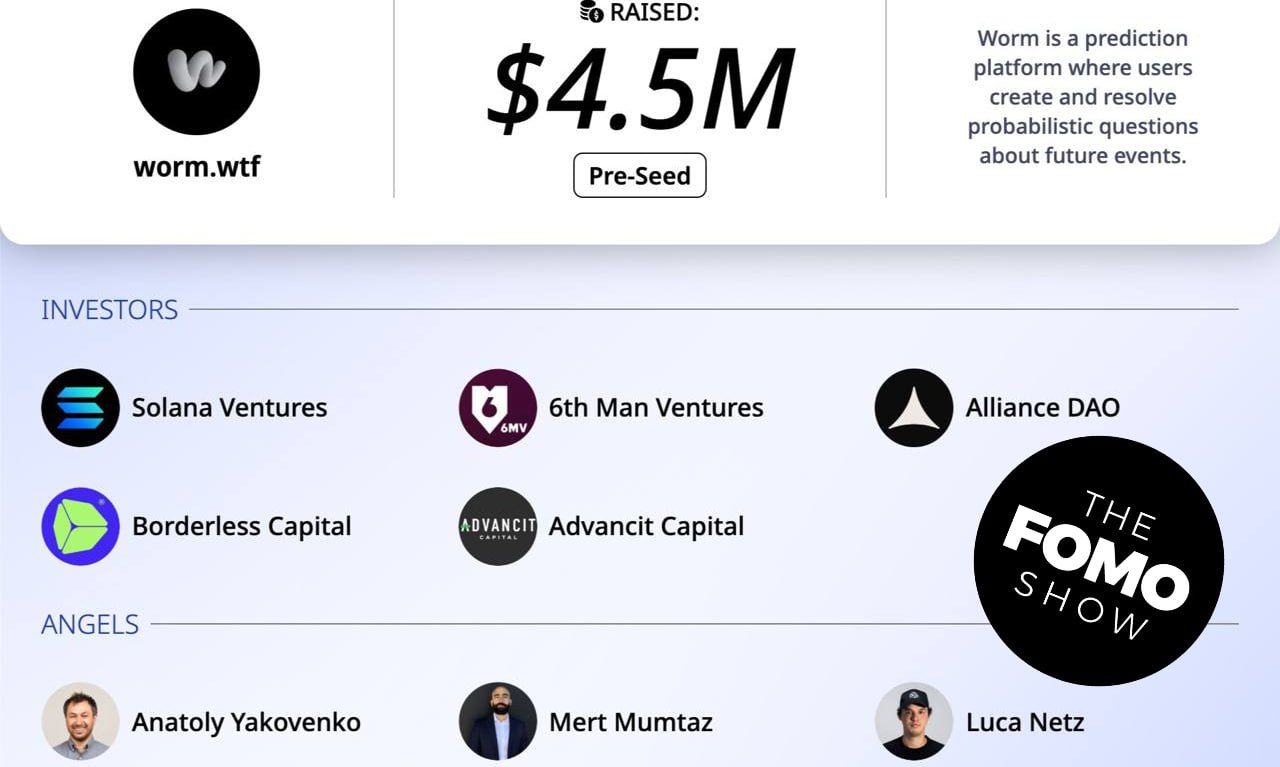Click the $4.5M raised amount
Image resolution: width=1280 pixels, height=767 pixels.
coord(639,88)
